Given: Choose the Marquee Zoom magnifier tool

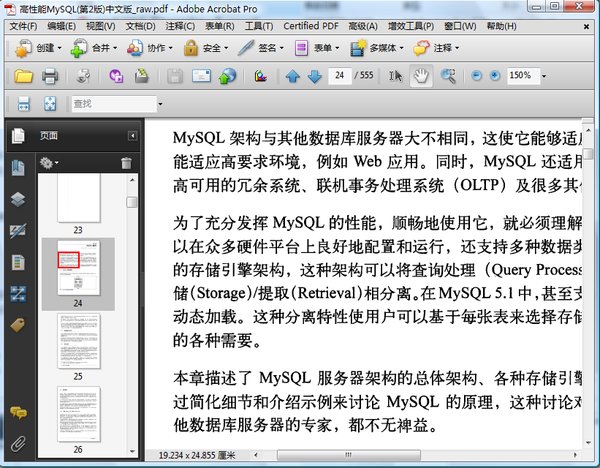Looking at the screenshot, I should 448,76.
